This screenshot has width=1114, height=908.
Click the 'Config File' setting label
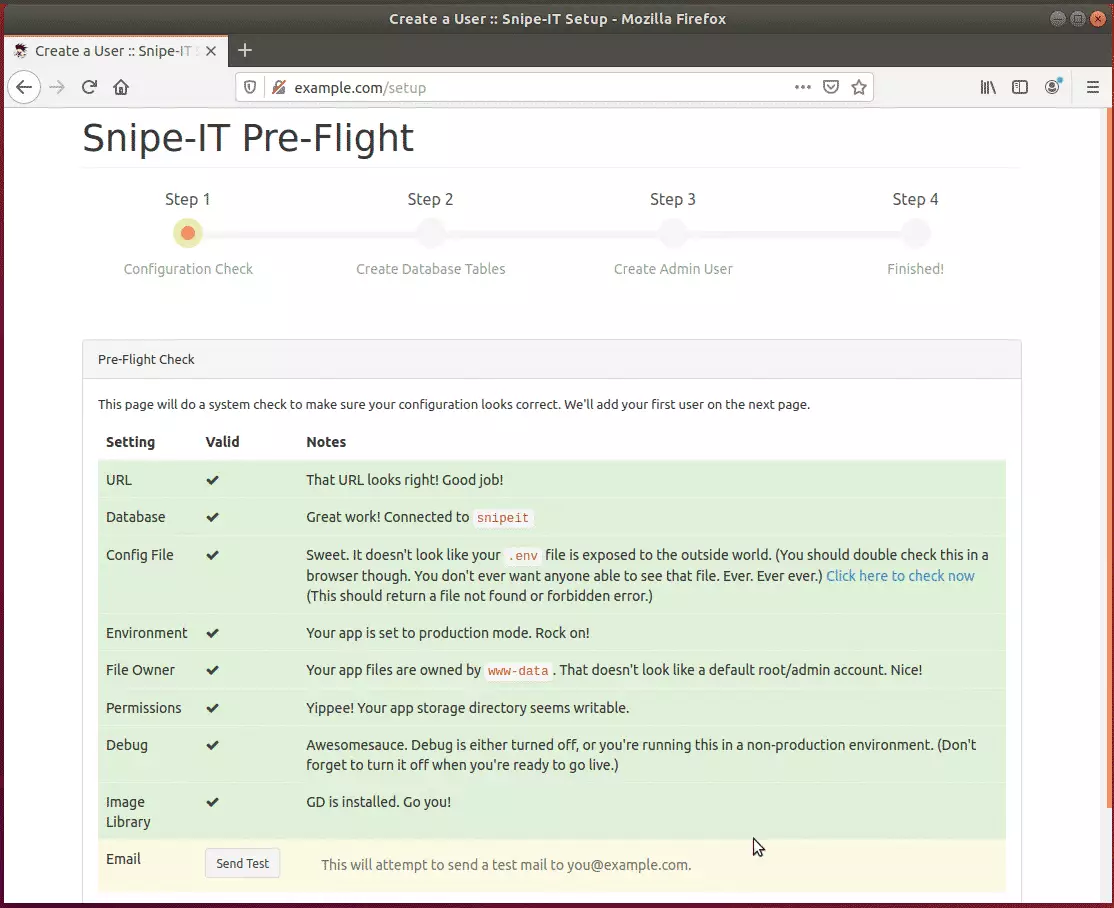click(139, 555)
